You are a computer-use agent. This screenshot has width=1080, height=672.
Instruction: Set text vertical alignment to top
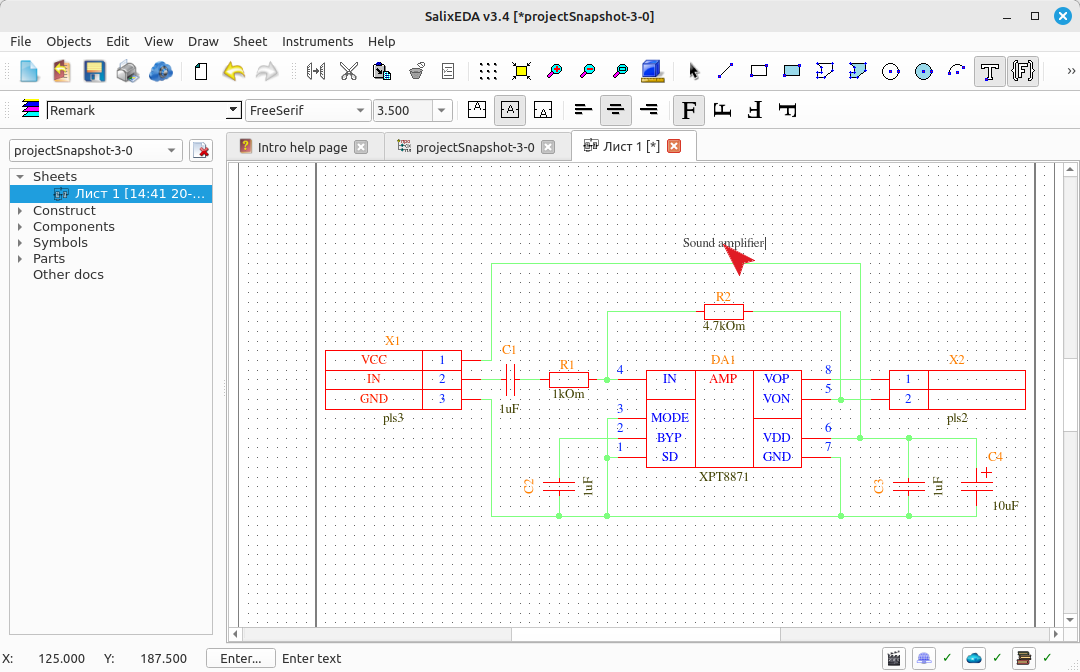[x=477, y=110]
